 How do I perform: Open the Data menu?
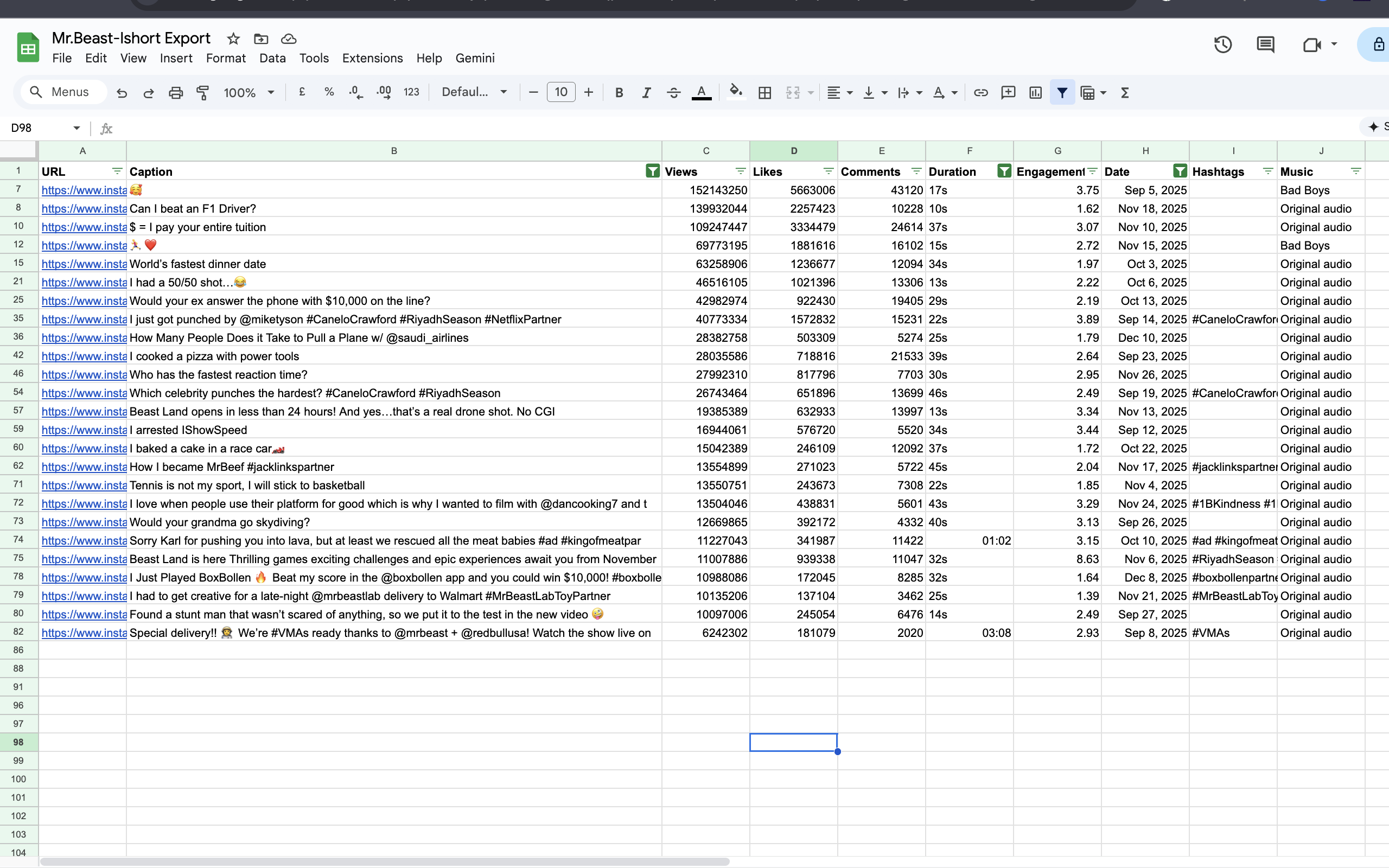pos(272,58)
